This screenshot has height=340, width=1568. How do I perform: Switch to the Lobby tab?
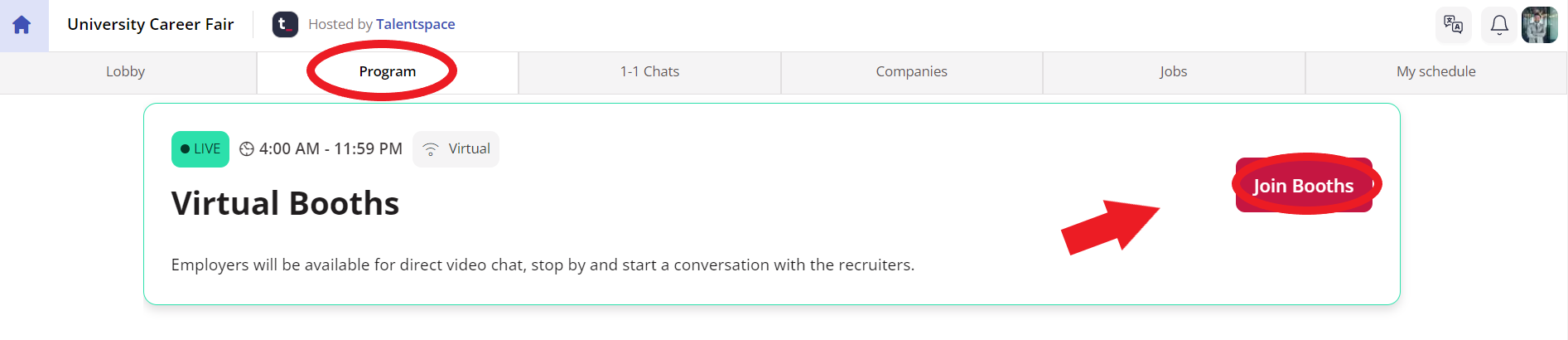click(x=126, y=72)
